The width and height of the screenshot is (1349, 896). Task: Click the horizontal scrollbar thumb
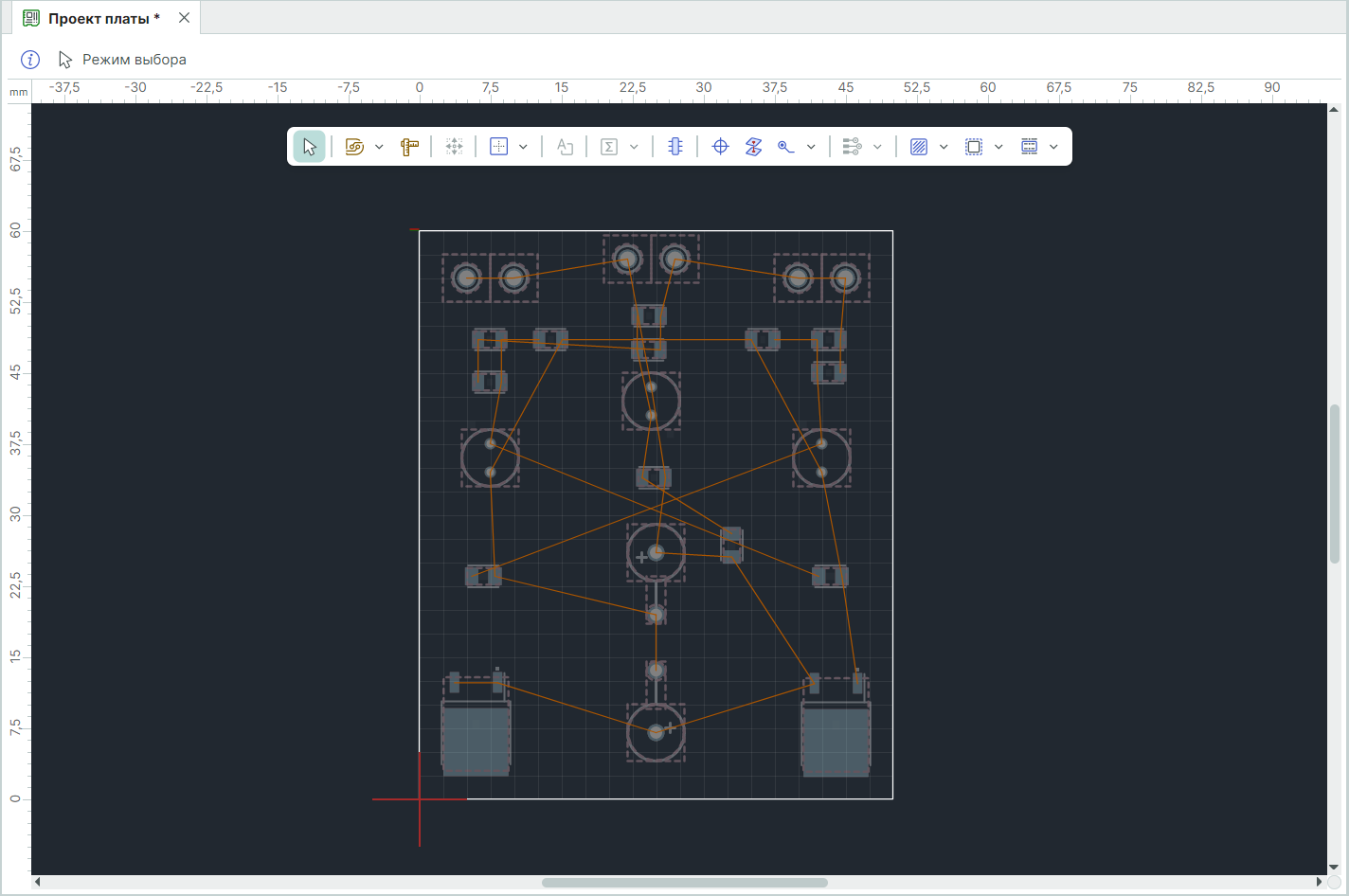pos(684,883)
